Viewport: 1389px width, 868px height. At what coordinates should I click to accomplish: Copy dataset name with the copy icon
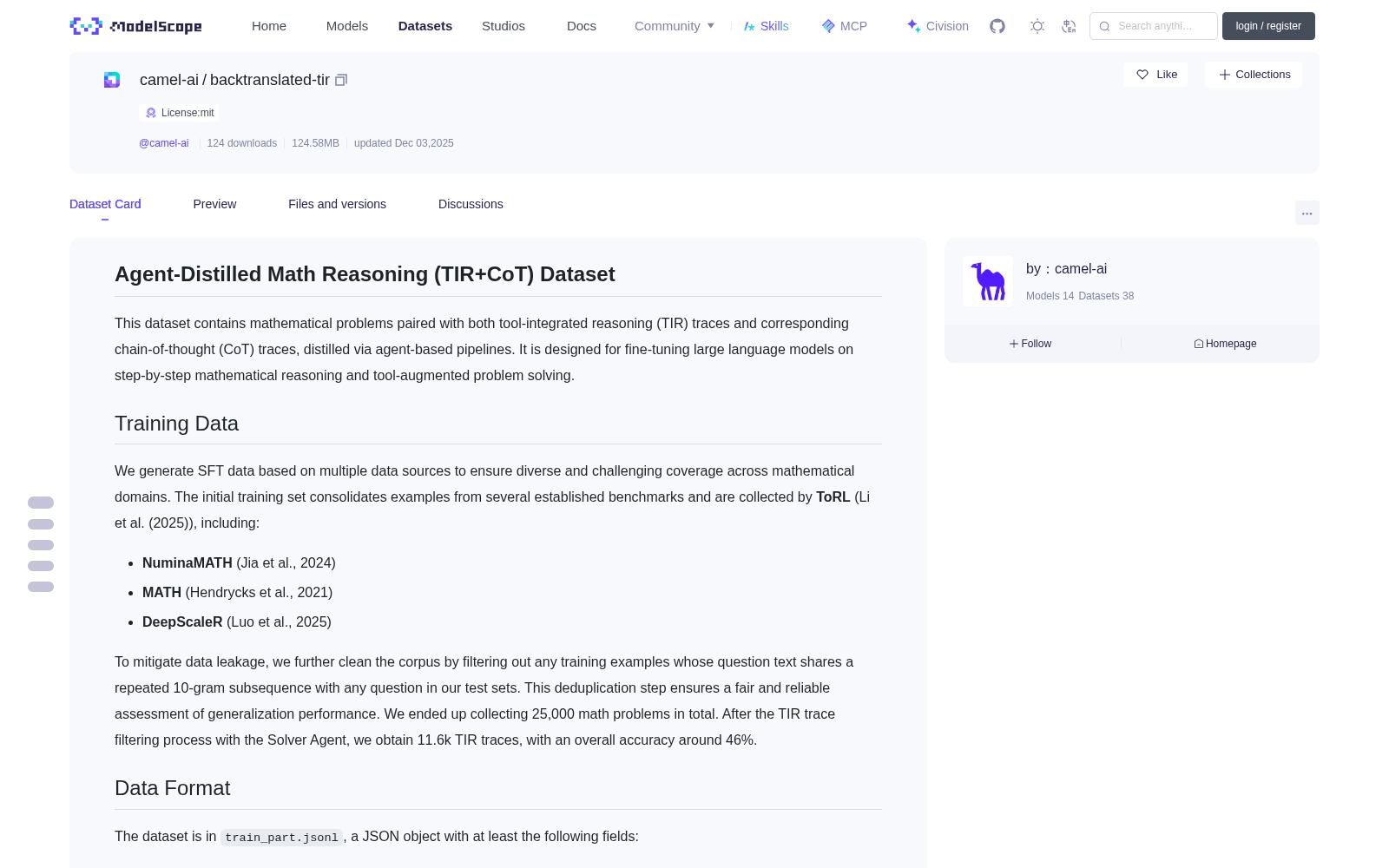pos(341,80)
